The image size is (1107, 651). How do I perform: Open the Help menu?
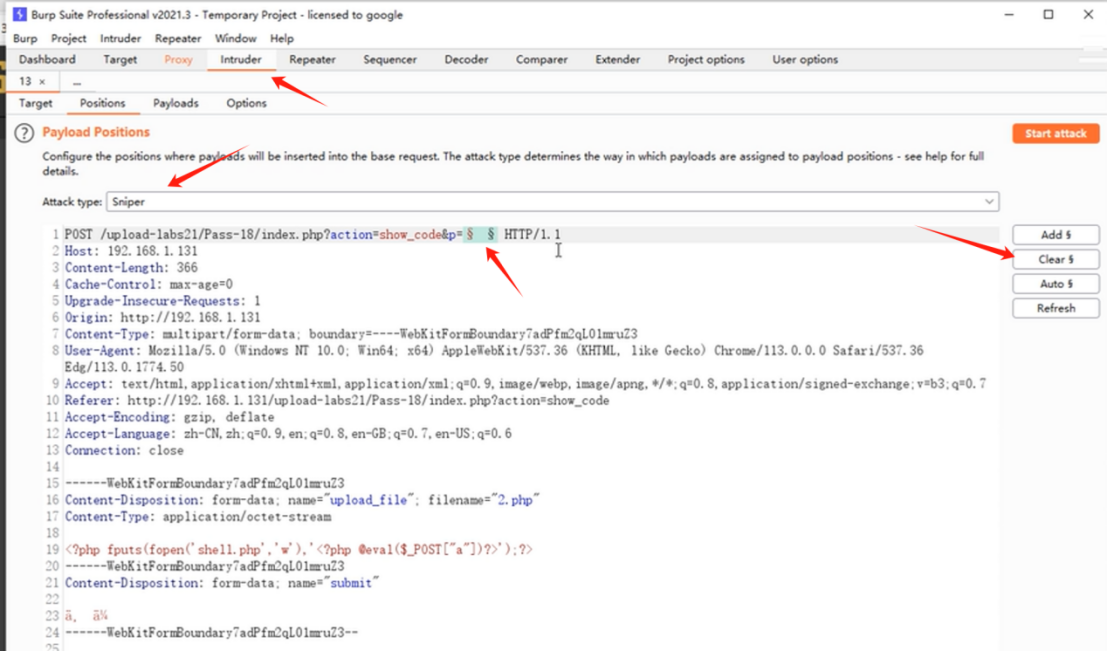pos(282,38)
